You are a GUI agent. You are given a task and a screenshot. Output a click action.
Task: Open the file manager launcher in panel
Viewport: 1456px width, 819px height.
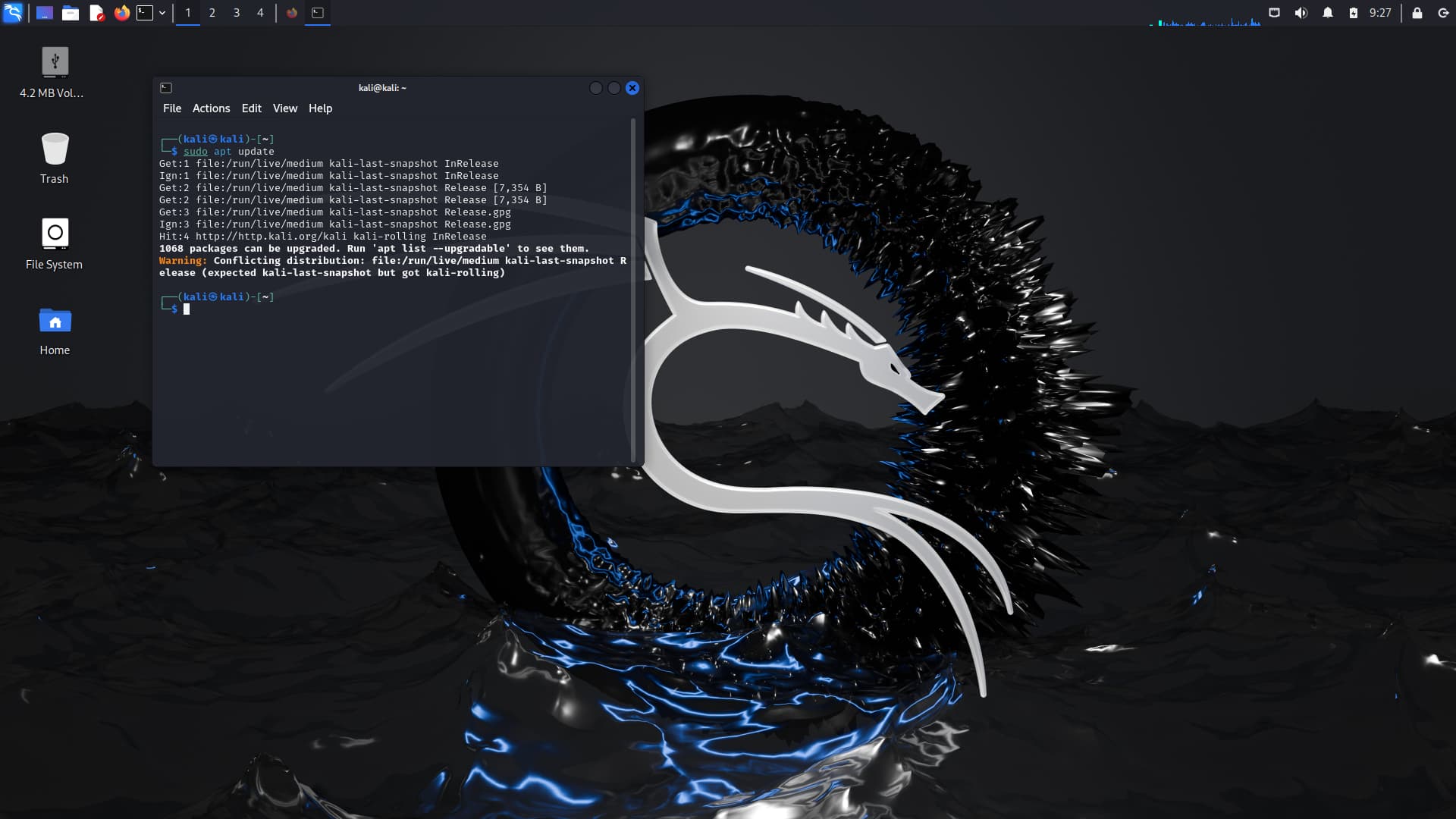point(71,13)
